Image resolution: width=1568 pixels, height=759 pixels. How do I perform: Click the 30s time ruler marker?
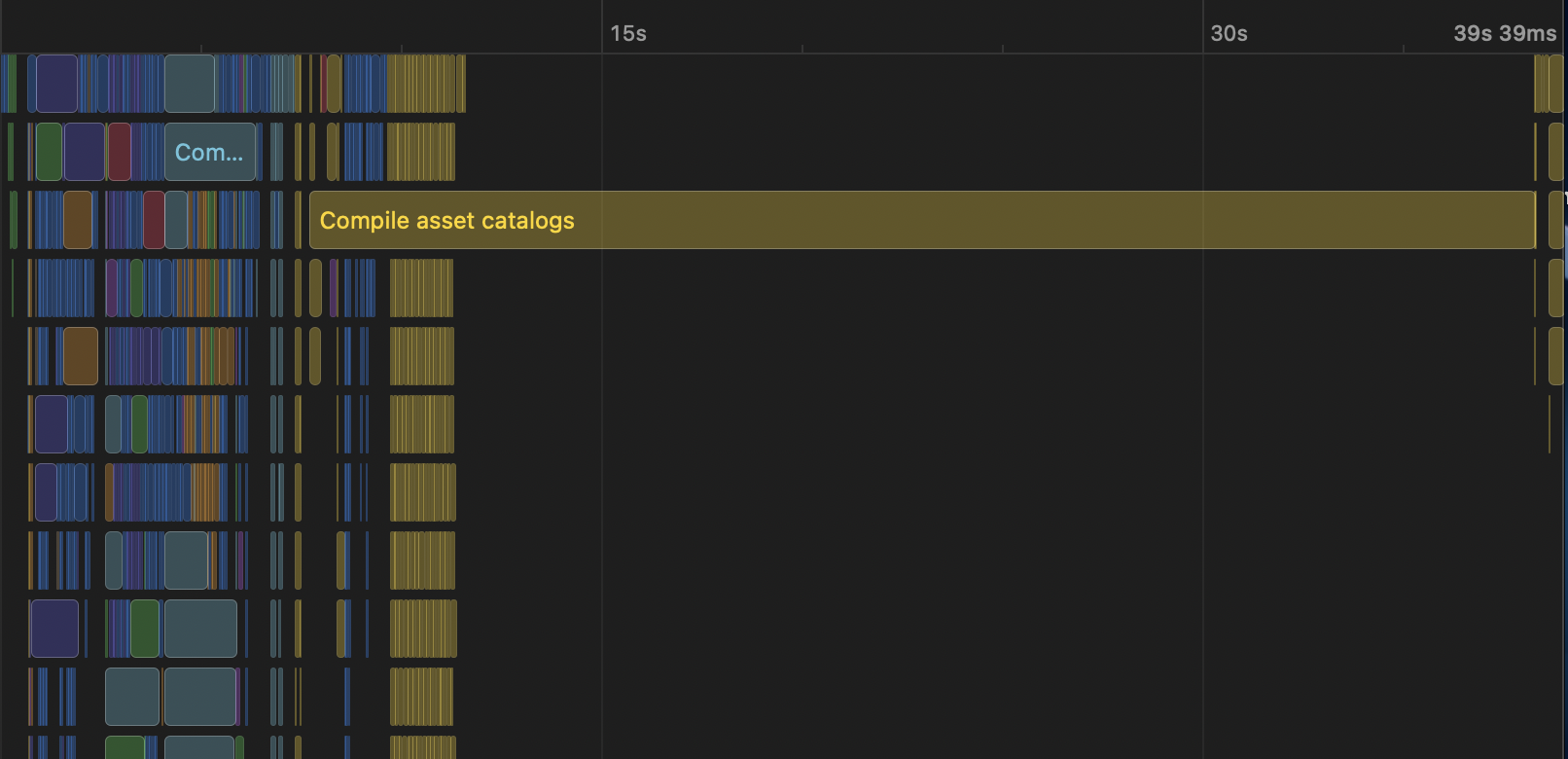(x=1228, y=33)
